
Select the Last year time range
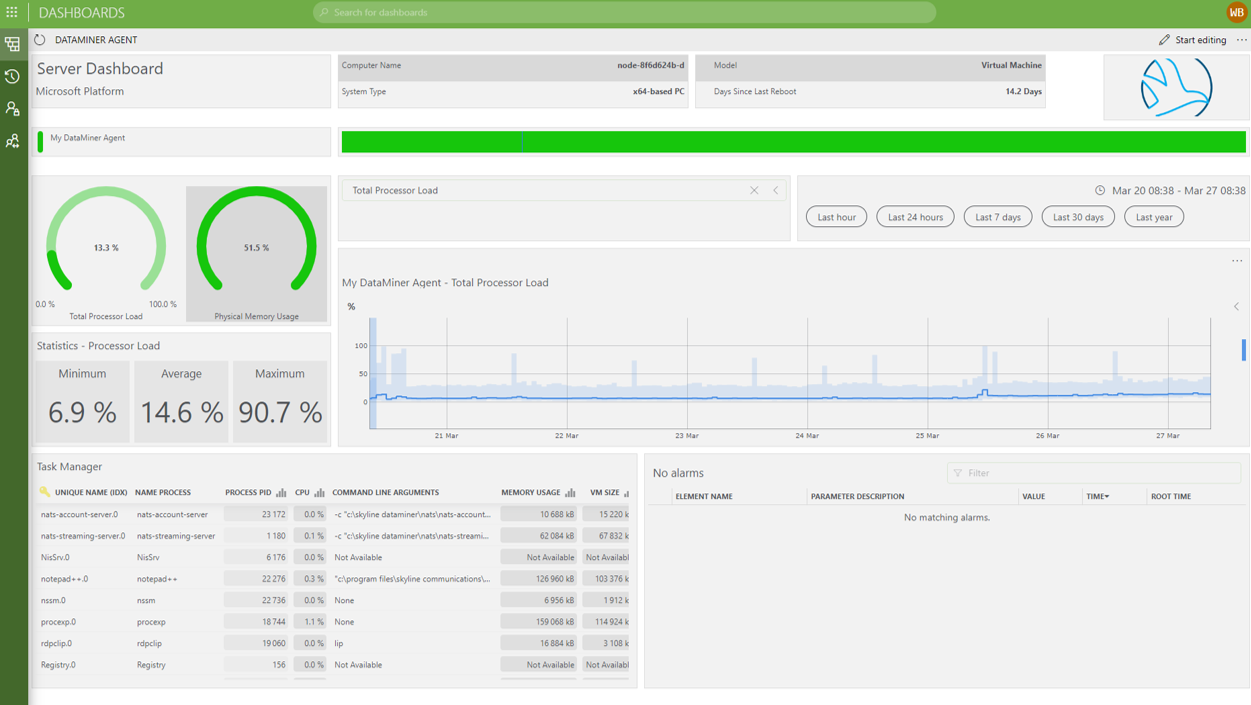pyautogui.click(x=1154, y=217)
